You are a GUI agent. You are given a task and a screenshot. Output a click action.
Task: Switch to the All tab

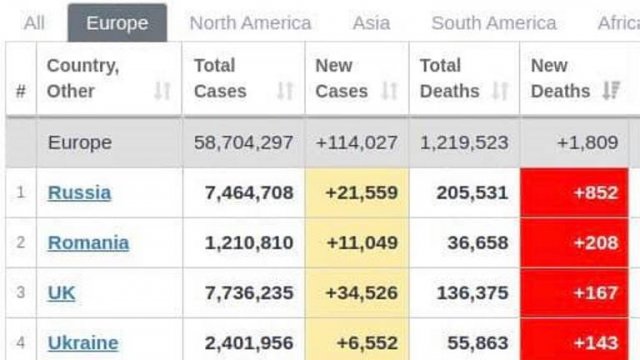tap(34, 23)
